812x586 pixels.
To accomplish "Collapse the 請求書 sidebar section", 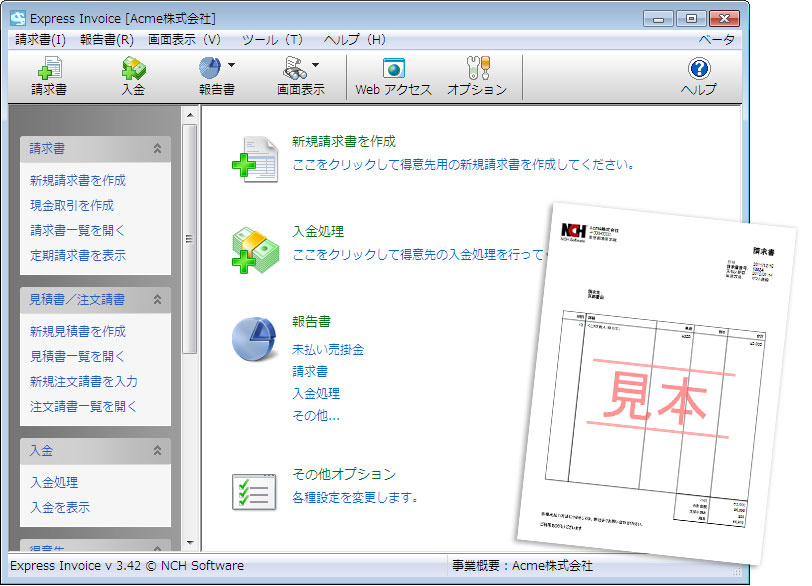I will (157, 148).
